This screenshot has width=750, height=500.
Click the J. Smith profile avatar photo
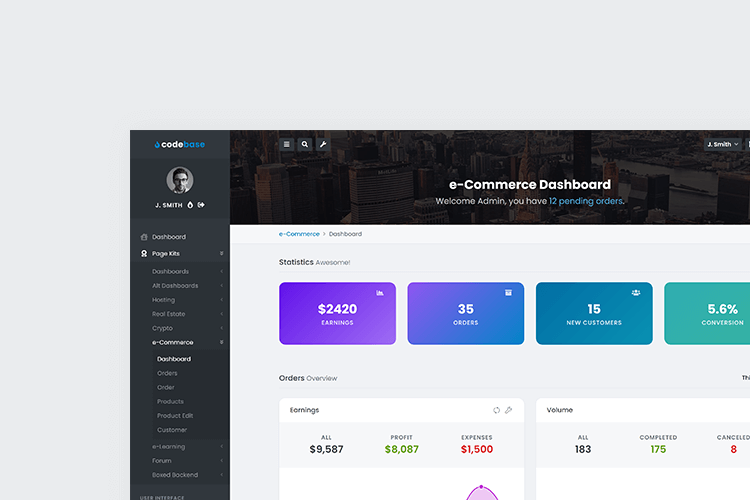[x=180, y=180]
